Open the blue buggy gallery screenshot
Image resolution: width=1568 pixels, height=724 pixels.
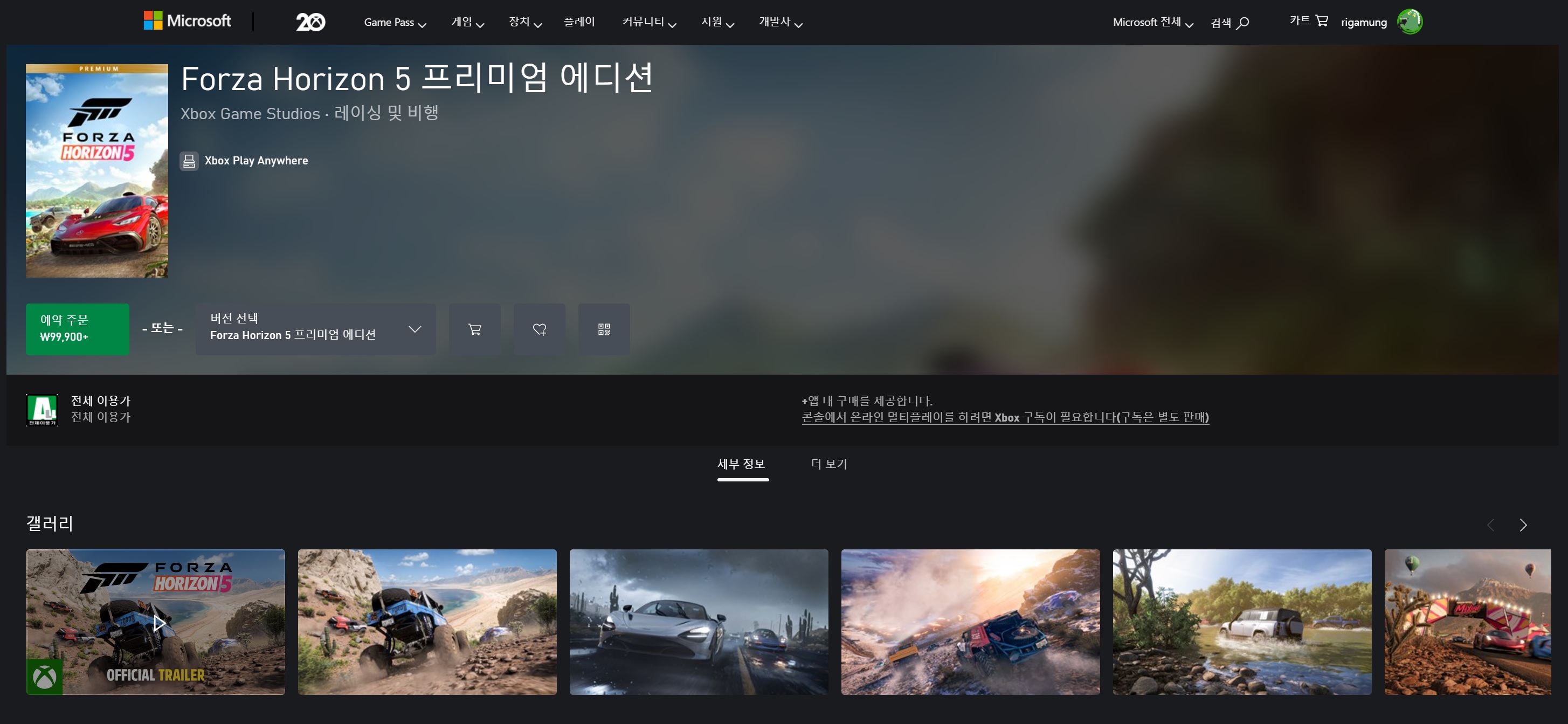pos(427,622)
